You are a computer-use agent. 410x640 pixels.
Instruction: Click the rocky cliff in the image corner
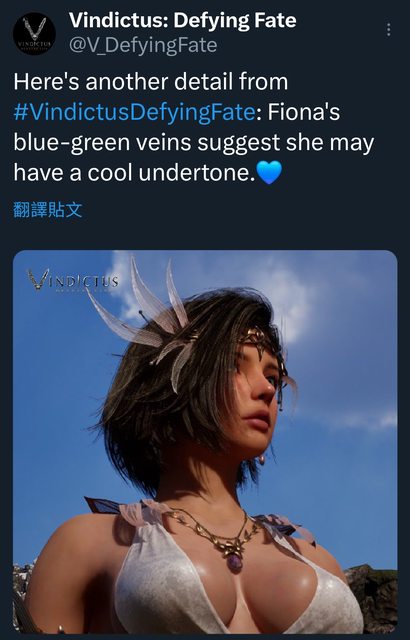[373, 597]
